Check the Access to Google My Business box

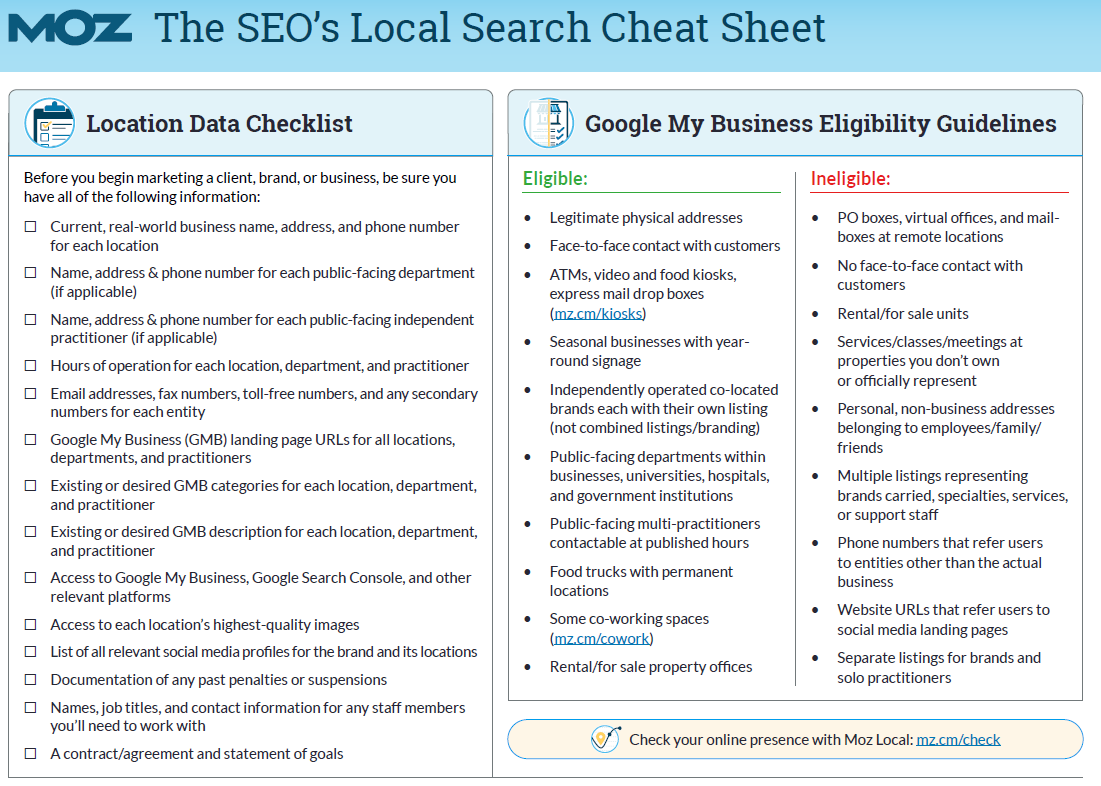tap(31, 577)
